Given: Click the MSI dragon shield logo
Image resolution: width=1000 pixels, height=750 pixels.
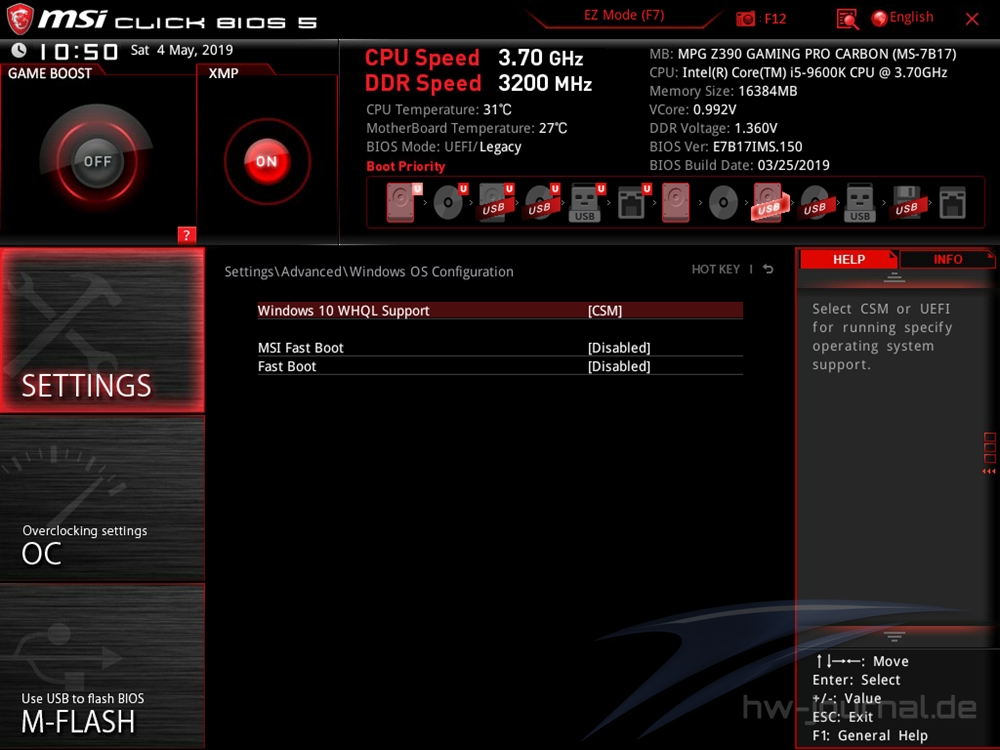Looking at the screenshot, I should (x=19, y=19).
